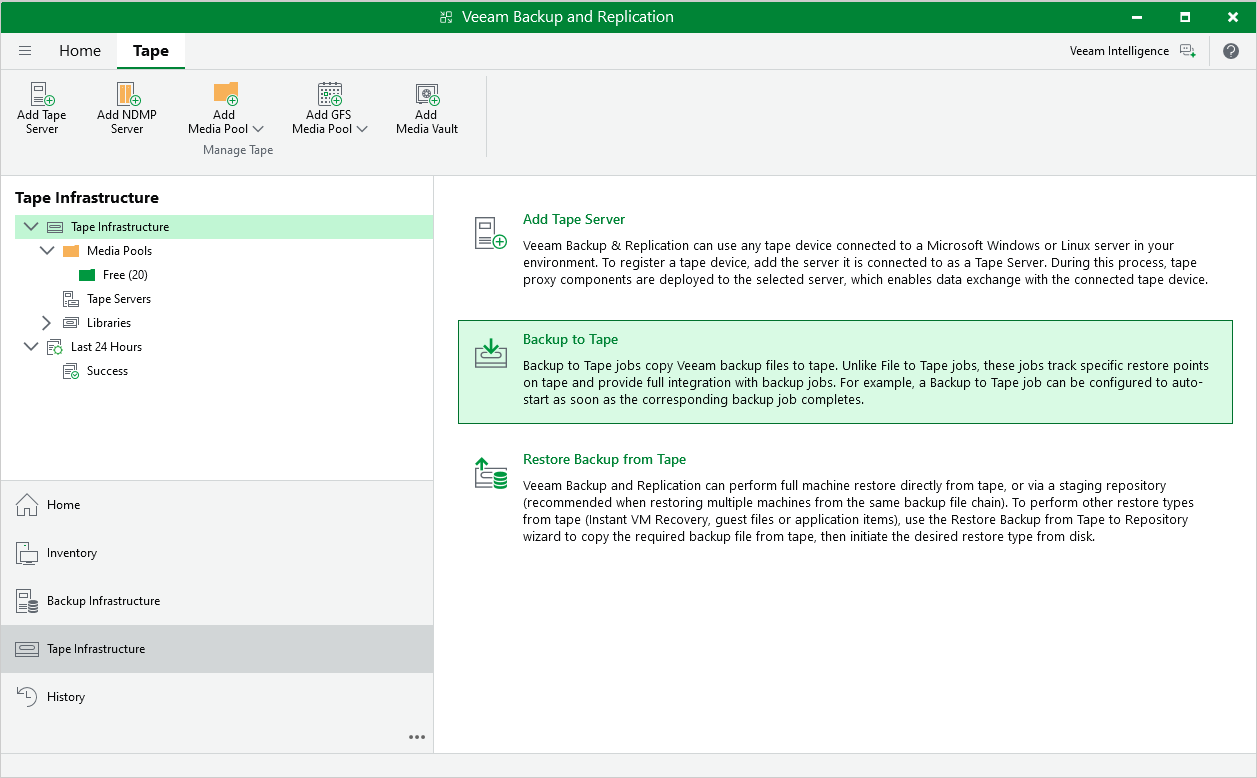Viewport: 1257px width, 778px height.
Task: Click the Manage Tape group label
Action: tap(238, 150)
